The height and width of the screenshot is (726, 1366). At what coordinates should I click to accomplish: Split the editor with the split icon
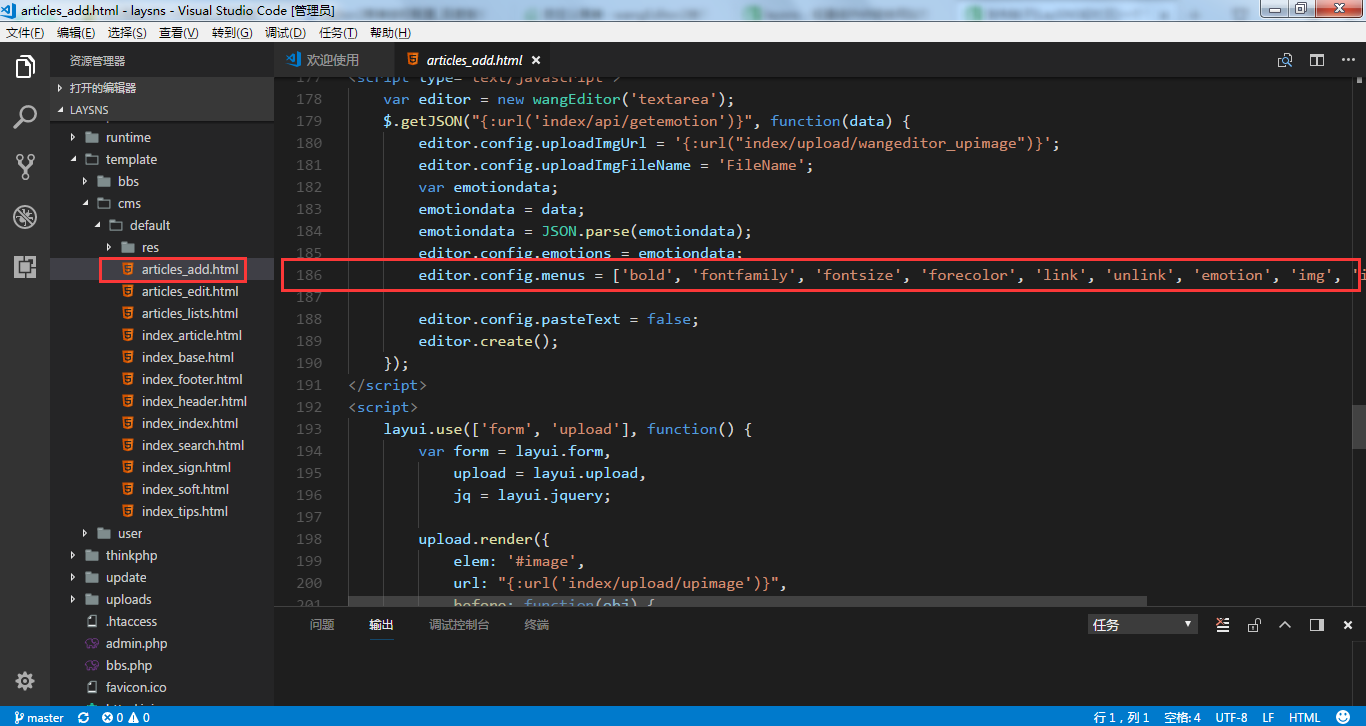[1317, 61]
